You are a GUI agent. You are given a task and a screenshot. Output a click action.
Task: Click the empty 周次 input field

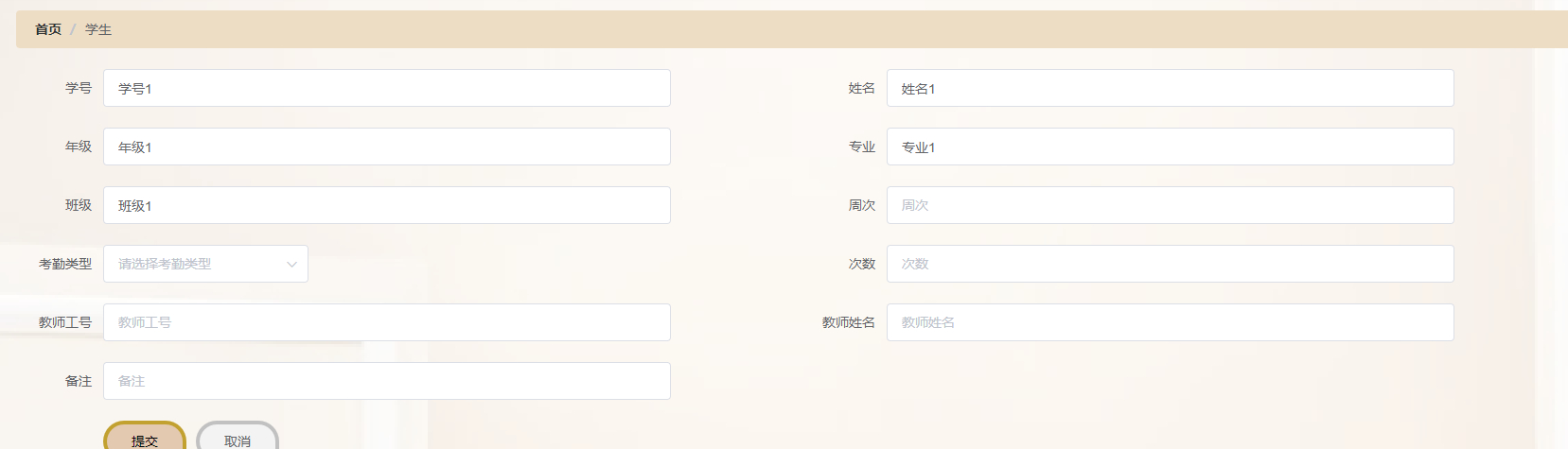[x=1170, y=205]
